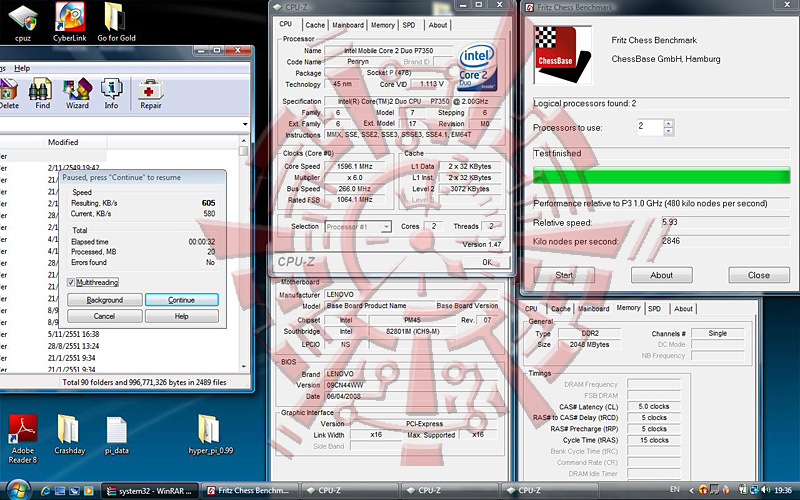This screenshot has height=500, width=800.
Task: Open the cpuz desktop shortcut
Action: coord(23,23)
